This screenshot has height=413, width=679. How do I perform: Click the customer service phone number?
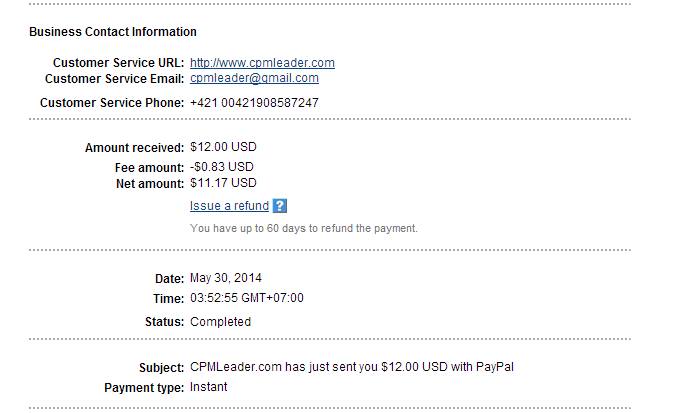(254, 103)
